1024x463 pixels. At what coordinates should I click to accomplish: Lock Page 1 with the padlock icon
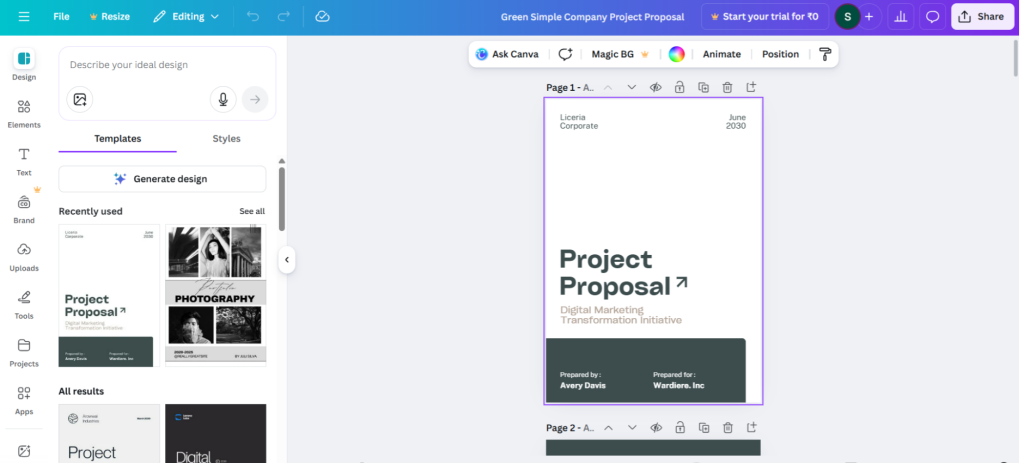pyautogui.click(x=679, y=88)
